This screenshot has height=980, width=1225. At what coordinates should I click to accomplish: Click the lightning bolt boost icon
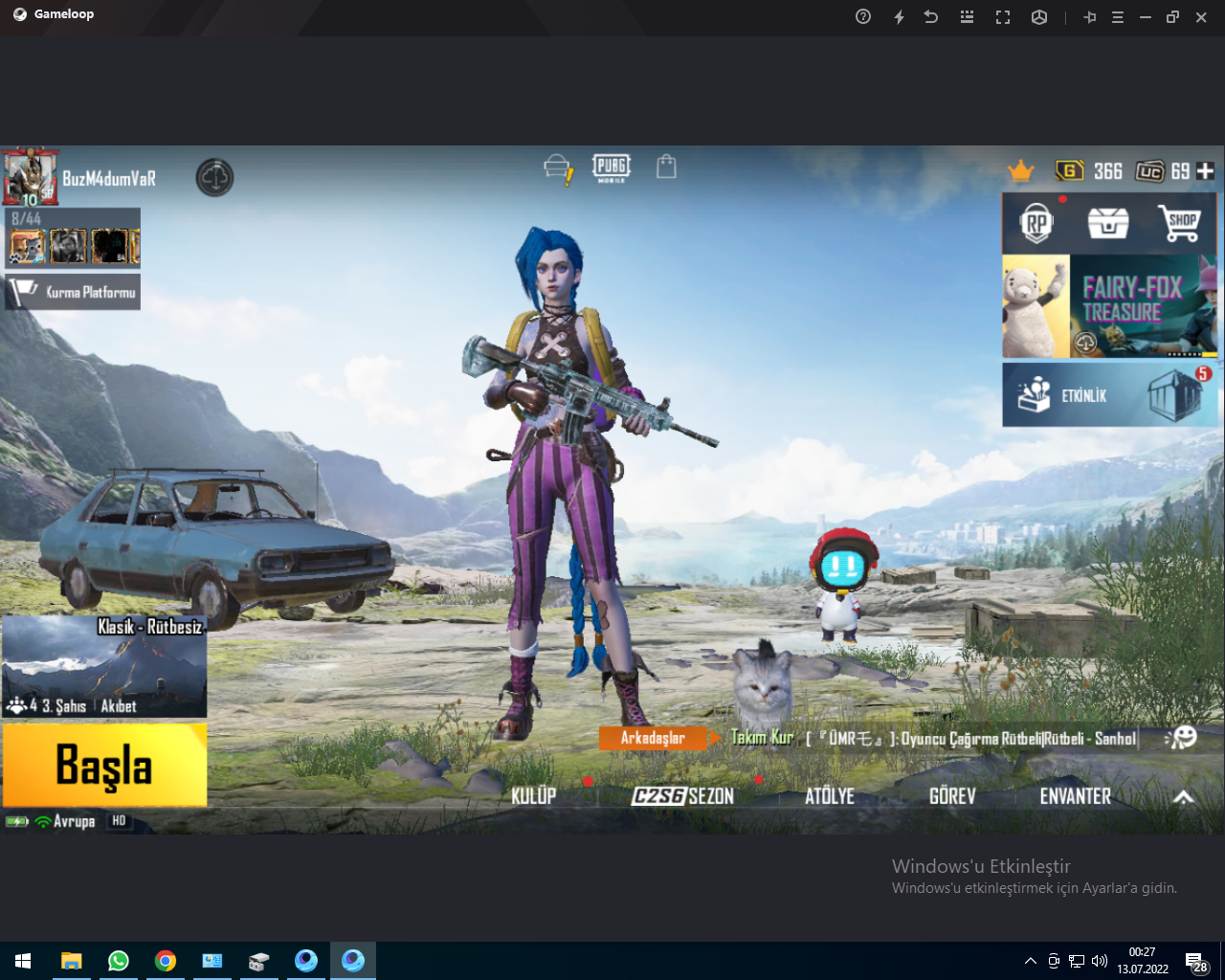coord(899,17)
